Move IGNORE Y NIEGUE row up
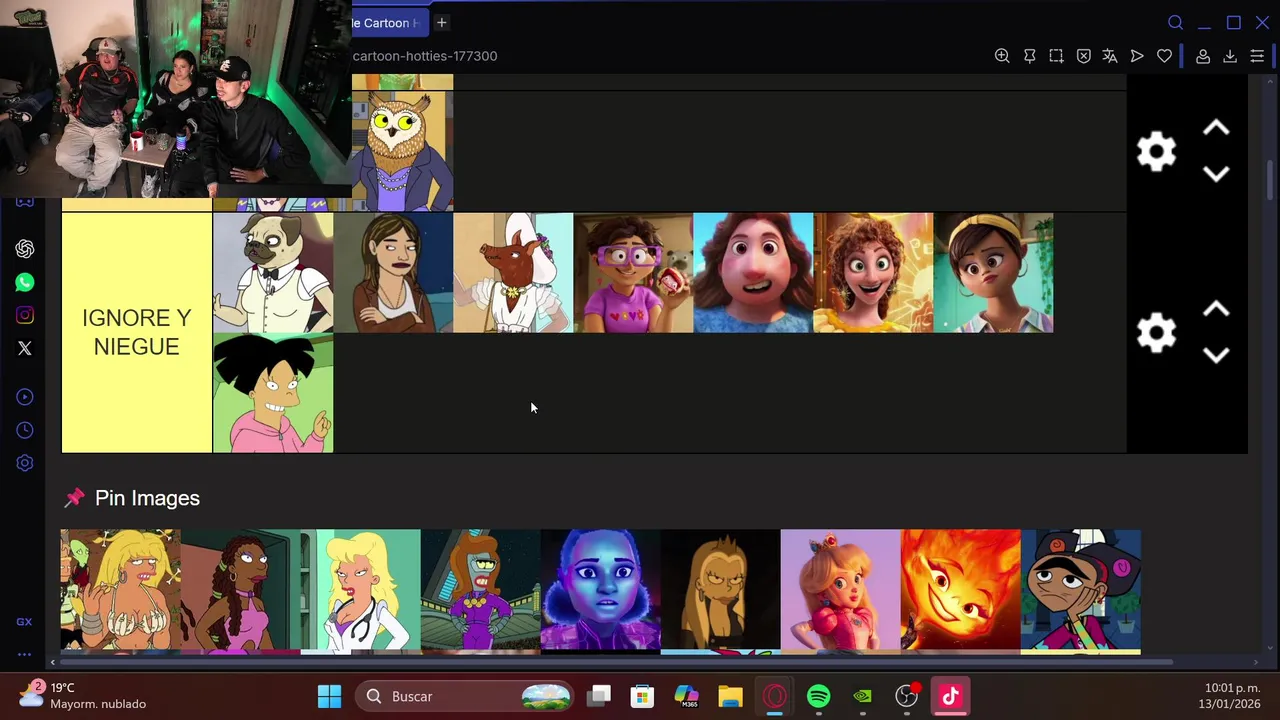The image size is (1280, 720). point(1216,310)
